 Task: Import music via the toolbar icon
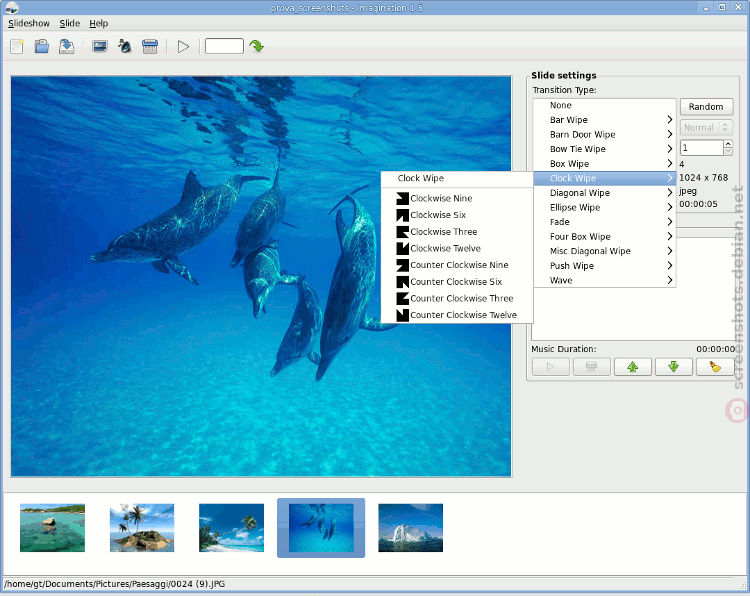click(125, 46)
